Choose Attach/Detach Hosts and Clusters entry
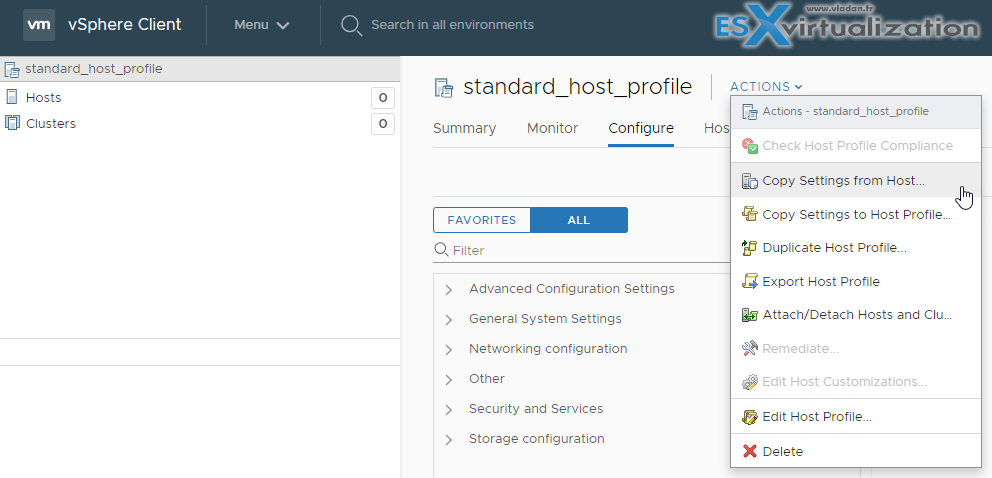Viewport: 992px width, 478px height. coord(856,315)
